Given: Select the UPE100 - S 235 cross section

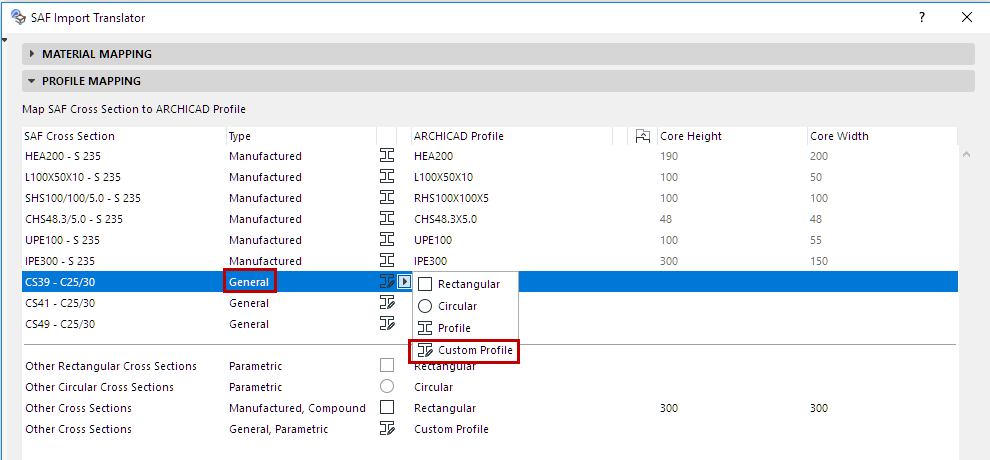Looking at the screenshot, I should 63,240.
